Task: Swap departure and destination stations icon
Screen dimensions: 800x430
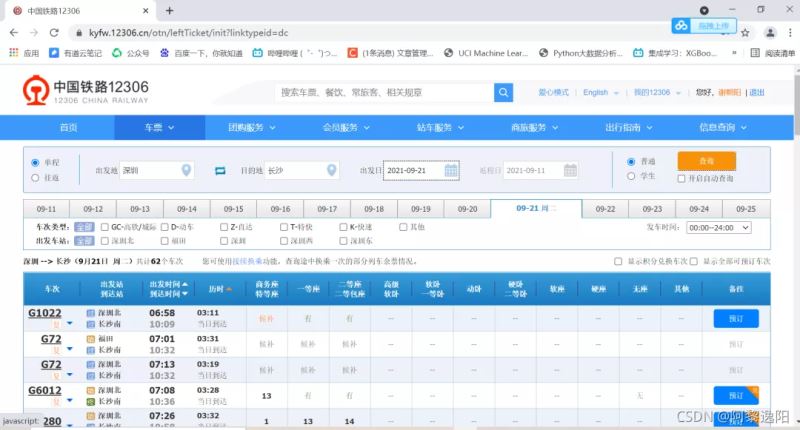Action: tap(221, 171)
